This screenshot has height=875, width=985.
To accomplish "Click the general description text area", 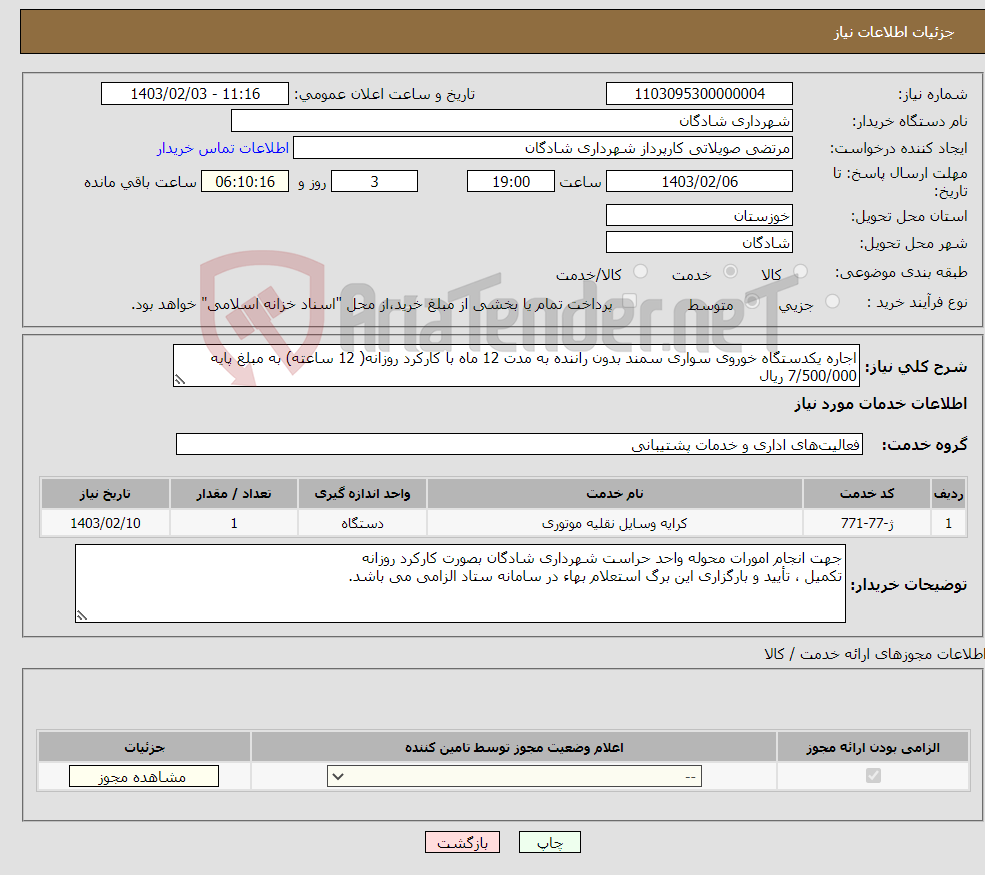I will (516, 366).
